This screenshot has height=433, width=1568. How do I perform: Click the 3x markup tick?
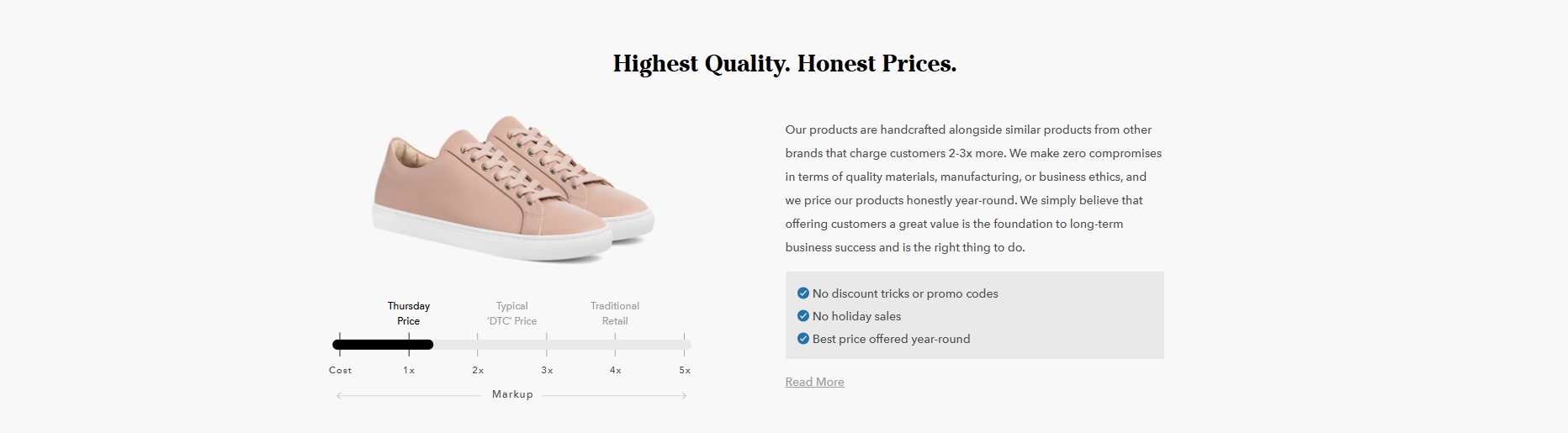click(x=547, y=370)
